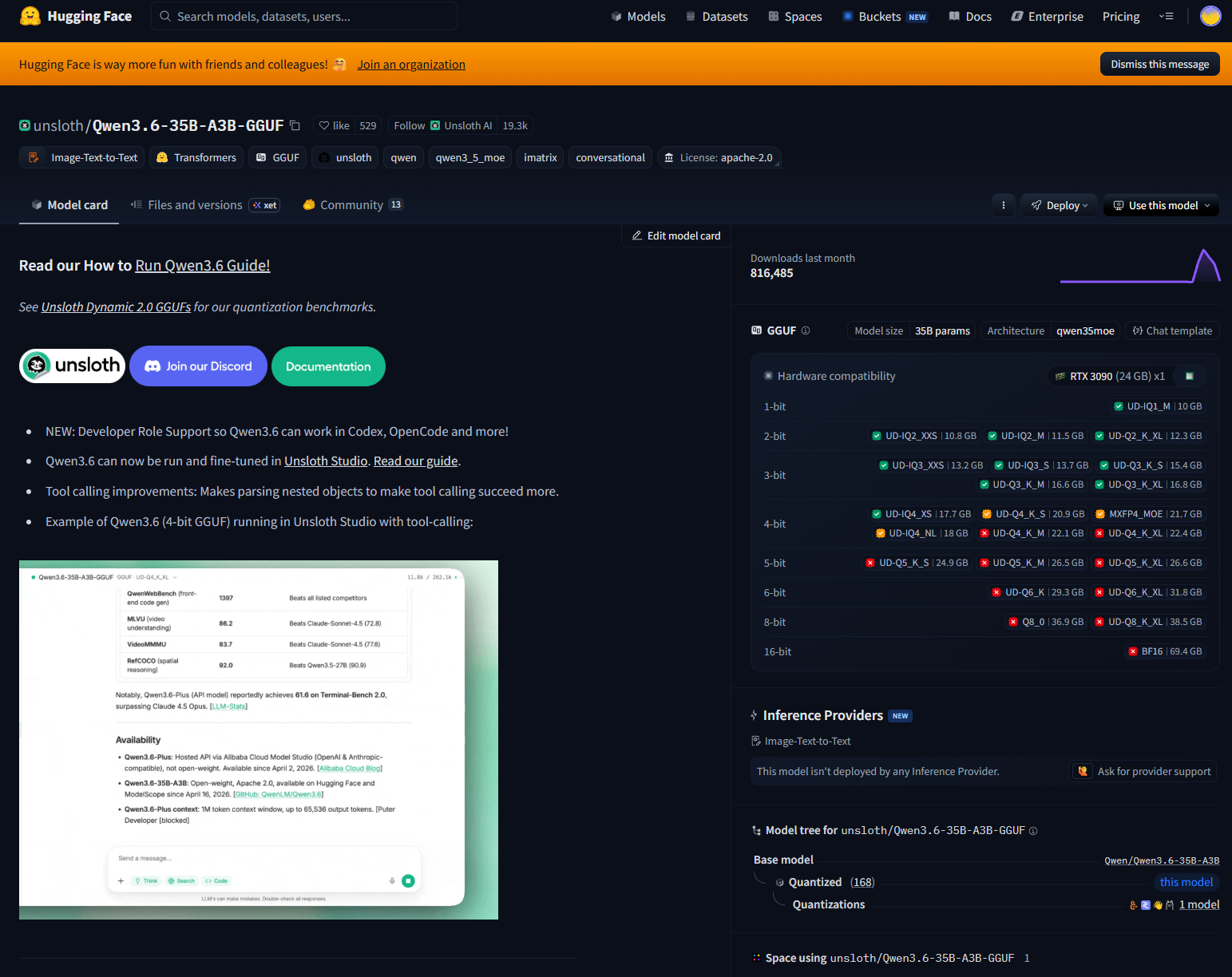Go to Spaces in the top navigation

click(794, 16)
